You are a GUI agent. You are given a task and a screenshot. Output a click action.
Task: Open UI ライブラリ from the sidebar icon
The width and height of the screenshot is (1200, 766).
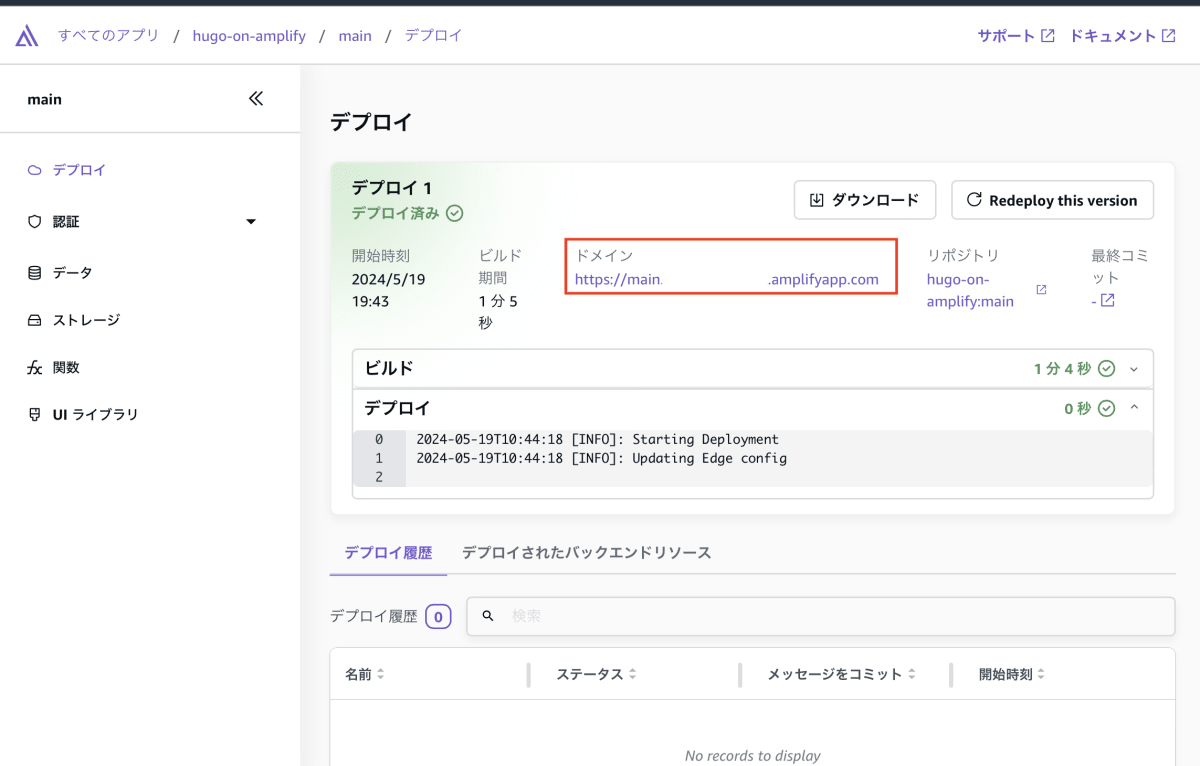coord(35,413)
